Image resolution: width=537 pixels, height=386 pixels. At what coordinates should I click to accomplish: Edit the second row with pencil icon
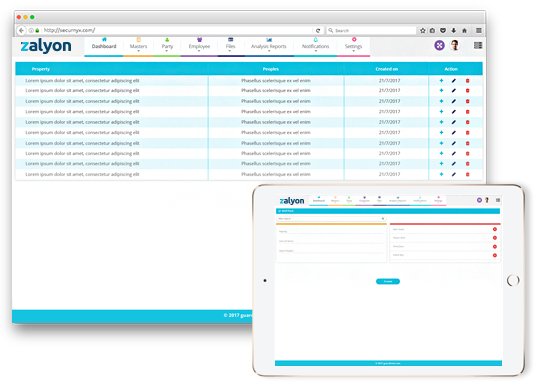click(454, 91)
